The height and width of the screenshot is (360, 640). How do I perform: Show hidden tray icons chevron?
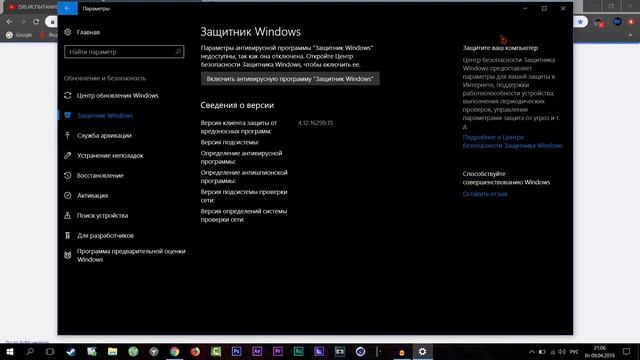click(x=531, y=352)
